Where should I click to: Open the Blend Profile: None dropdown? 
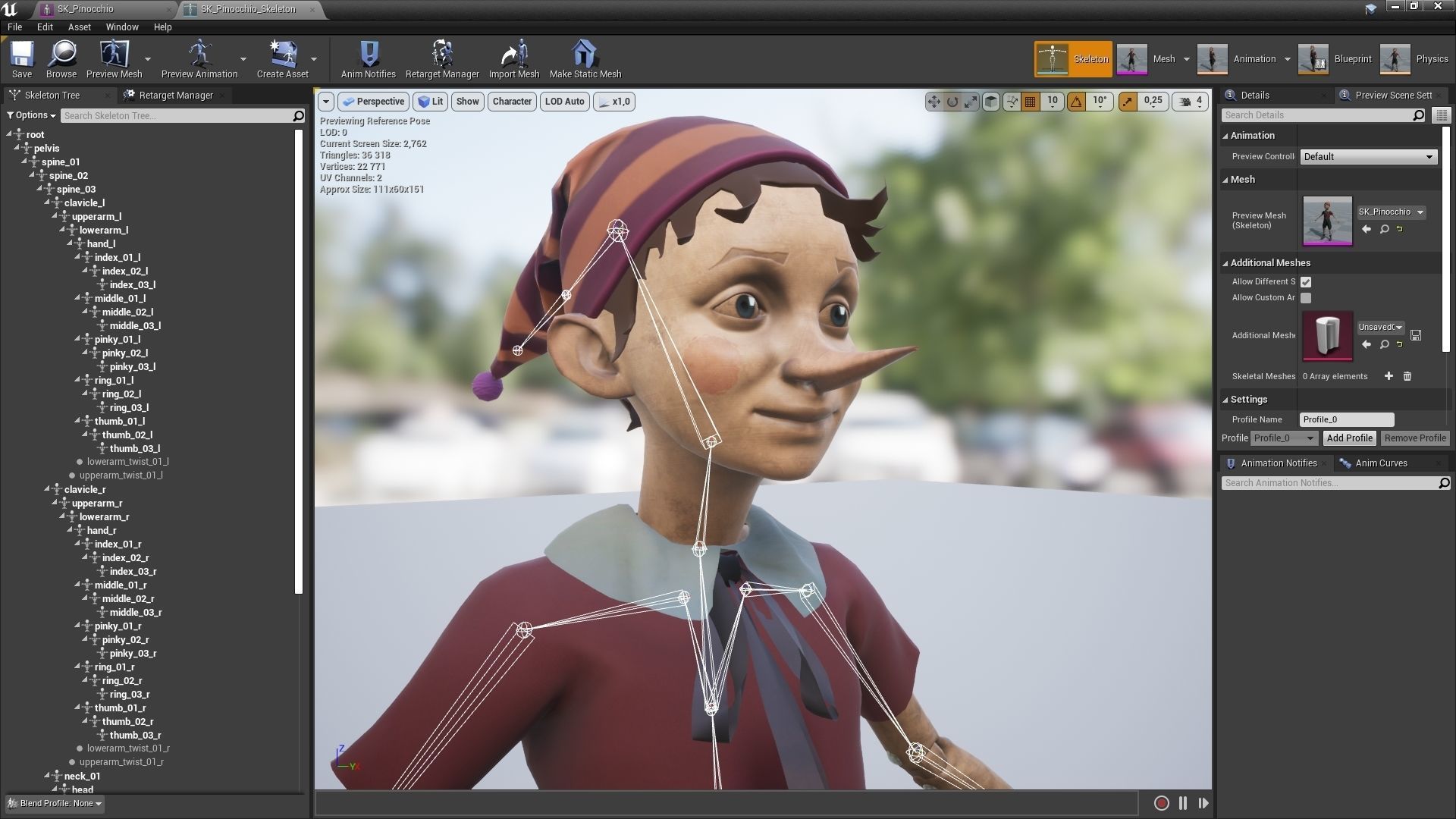(x=55, y=804)
